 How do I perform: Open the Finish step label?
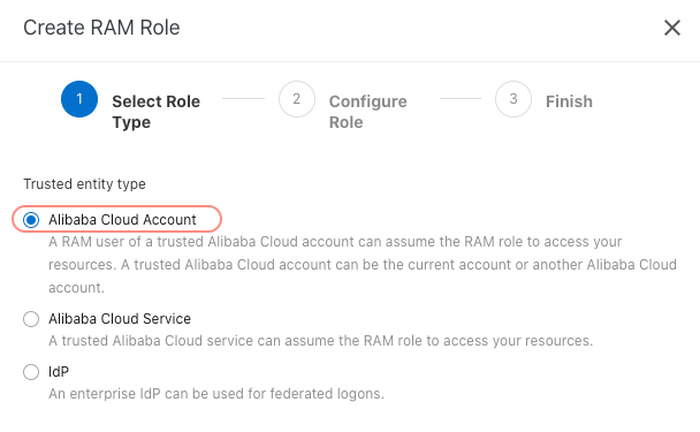pyautogui.click(x=569, y=101)
